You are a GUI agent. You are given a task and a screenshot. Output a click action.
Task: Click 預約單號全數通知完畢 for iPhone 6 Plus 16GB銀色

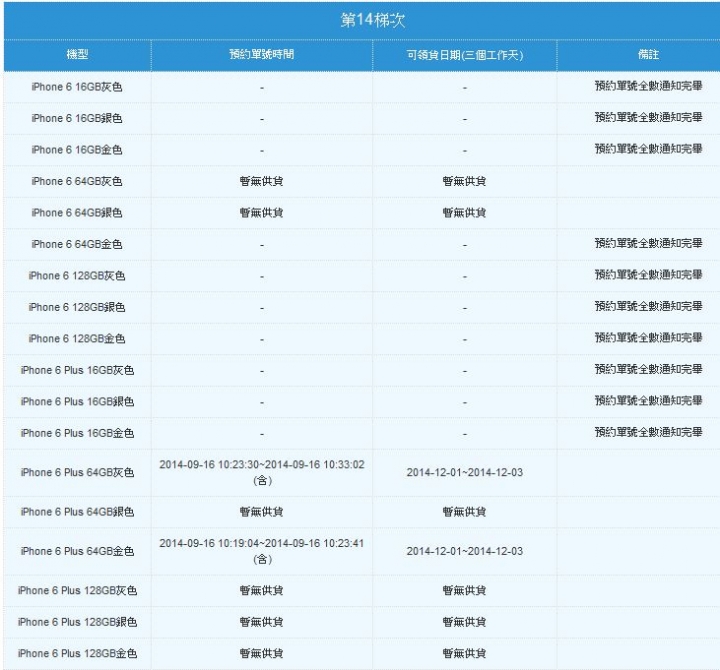tap(648, 400)
